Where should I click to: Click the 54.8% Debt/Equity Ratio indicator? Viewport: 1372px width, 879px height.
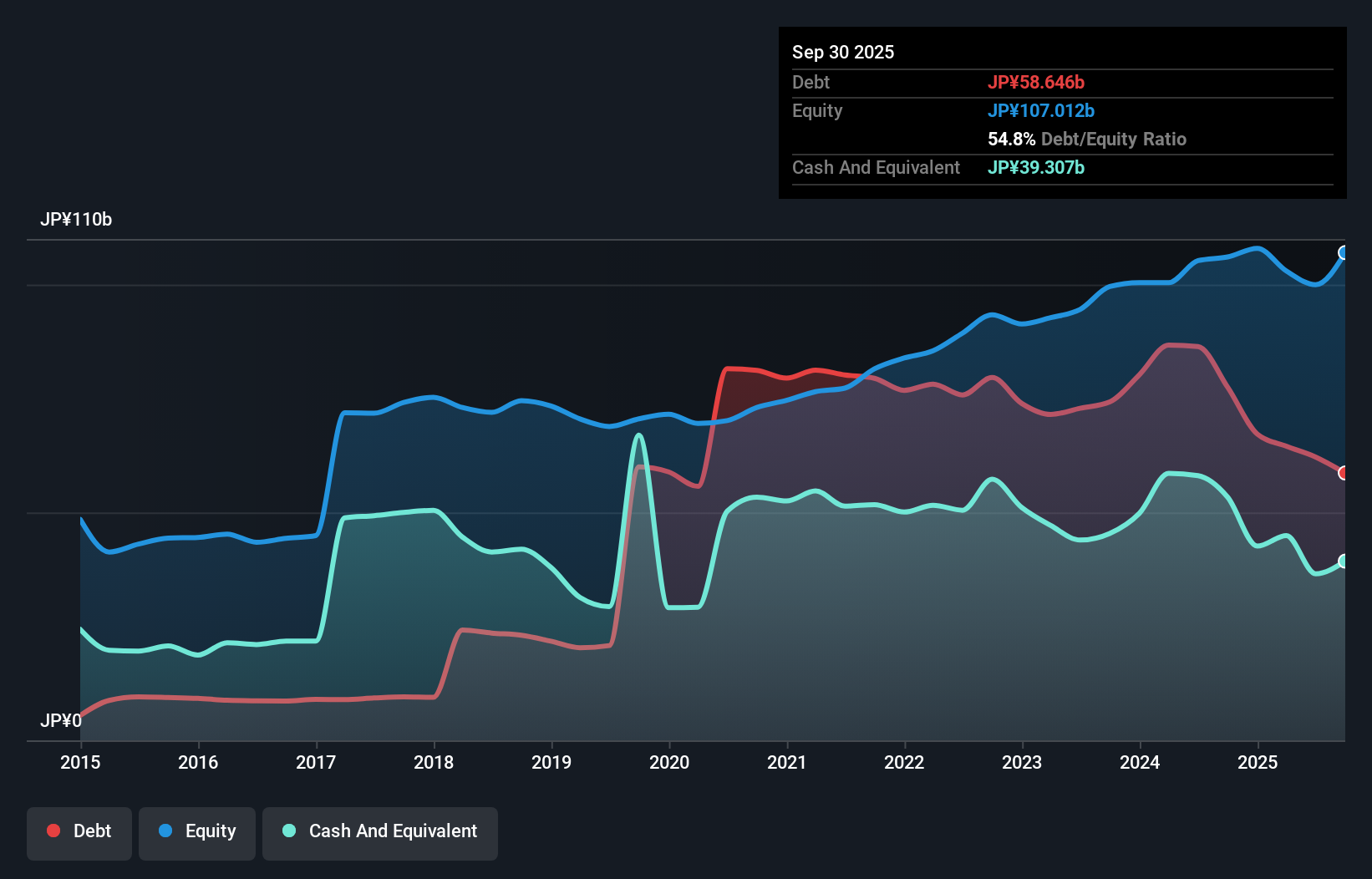coord(1087,139)
